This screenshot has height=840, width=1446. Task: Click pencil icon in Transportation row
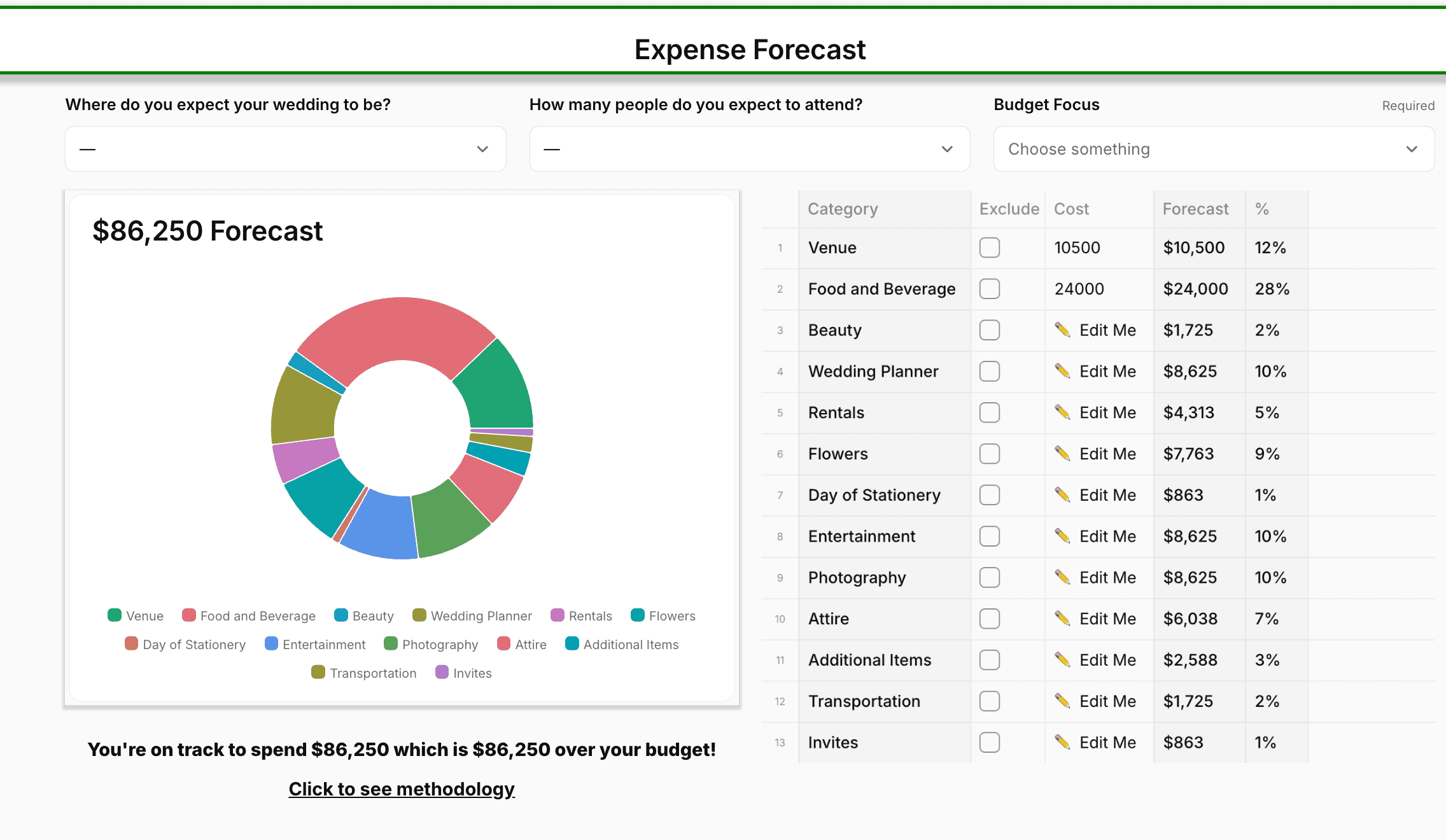(x=1062, y=701)
